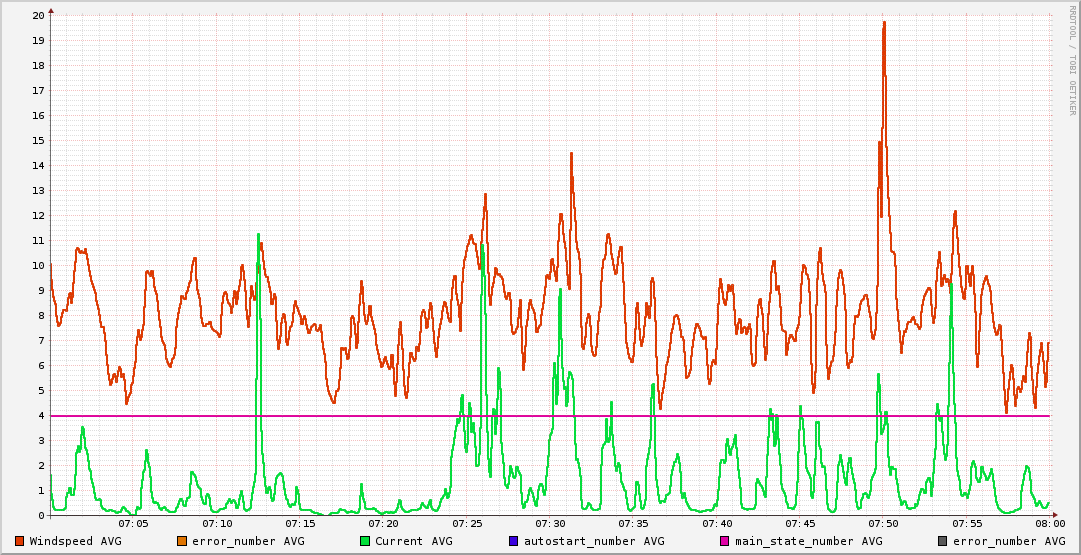Viewport: 1081px width, 555px height.
Task: Click the y-axis value 17
Action: [39, 90]
